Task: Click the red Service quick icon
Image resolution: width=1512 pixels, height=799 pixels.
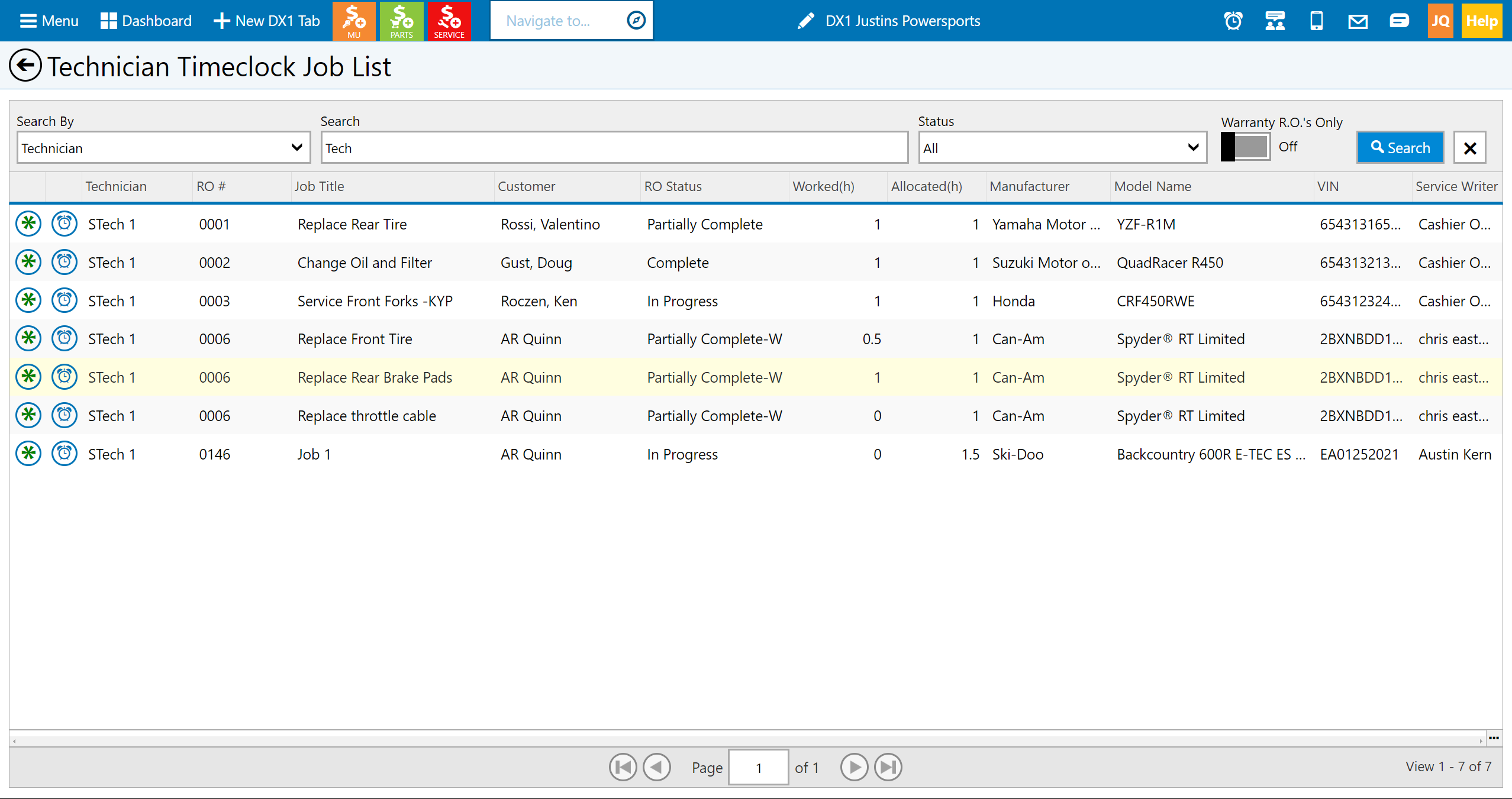Action: tap(449, 21)
